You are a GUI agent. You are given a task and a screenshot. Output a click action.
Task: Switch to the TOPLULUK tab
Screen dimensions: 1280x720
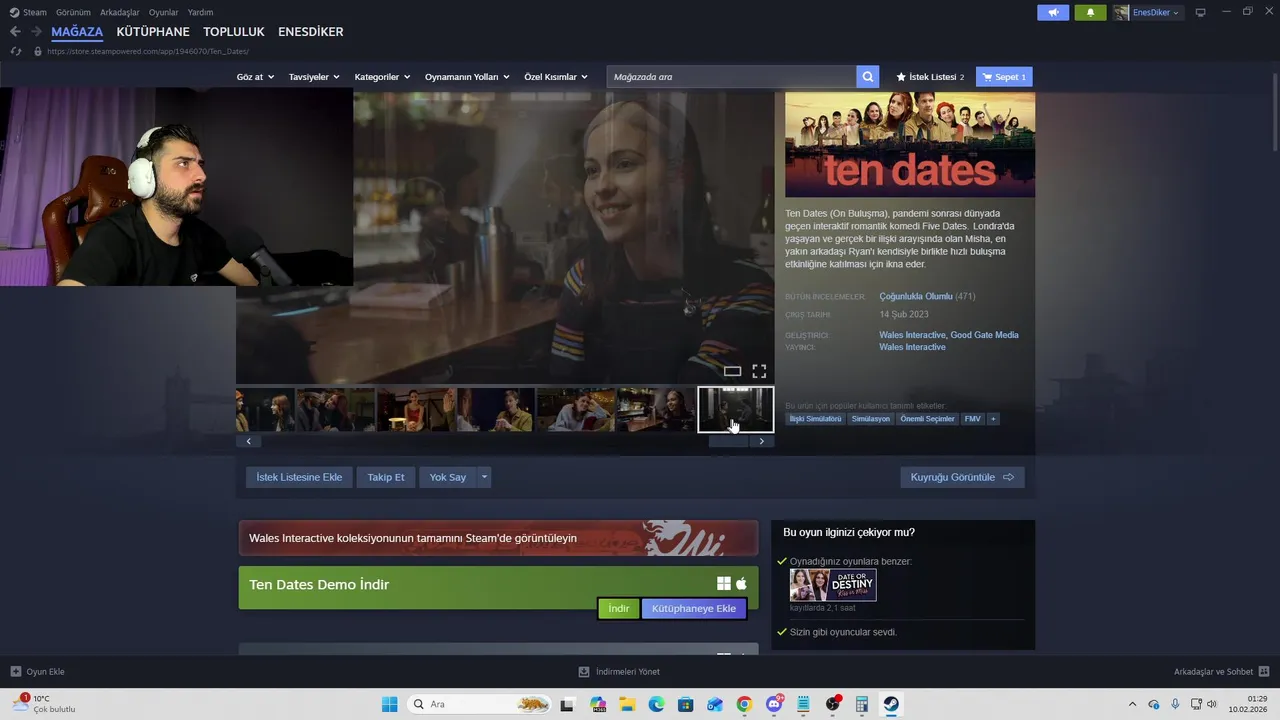[234, 32]
